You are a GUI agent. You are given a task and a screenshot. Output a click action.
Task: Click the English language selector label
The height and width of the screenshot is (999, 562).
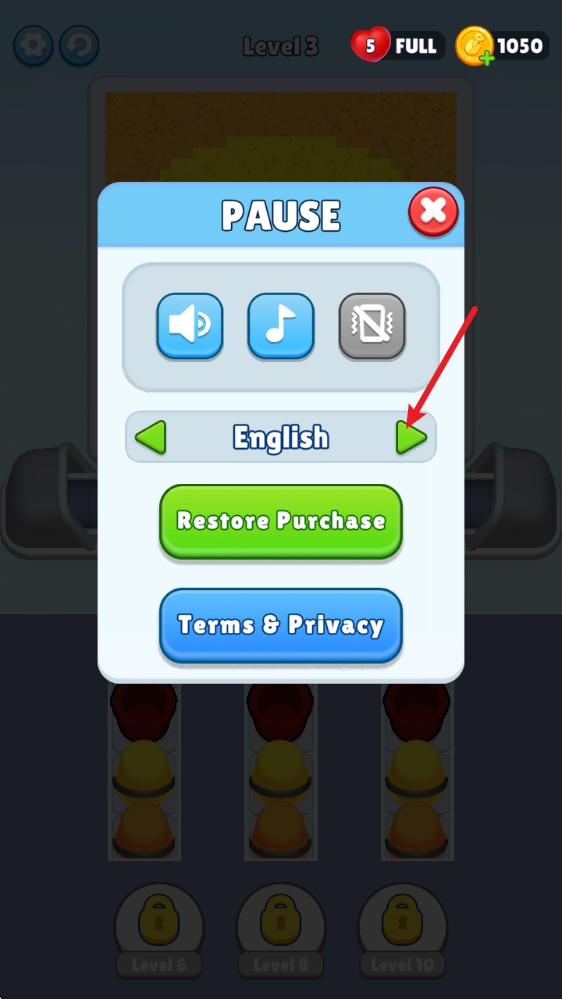click(281, 438)
